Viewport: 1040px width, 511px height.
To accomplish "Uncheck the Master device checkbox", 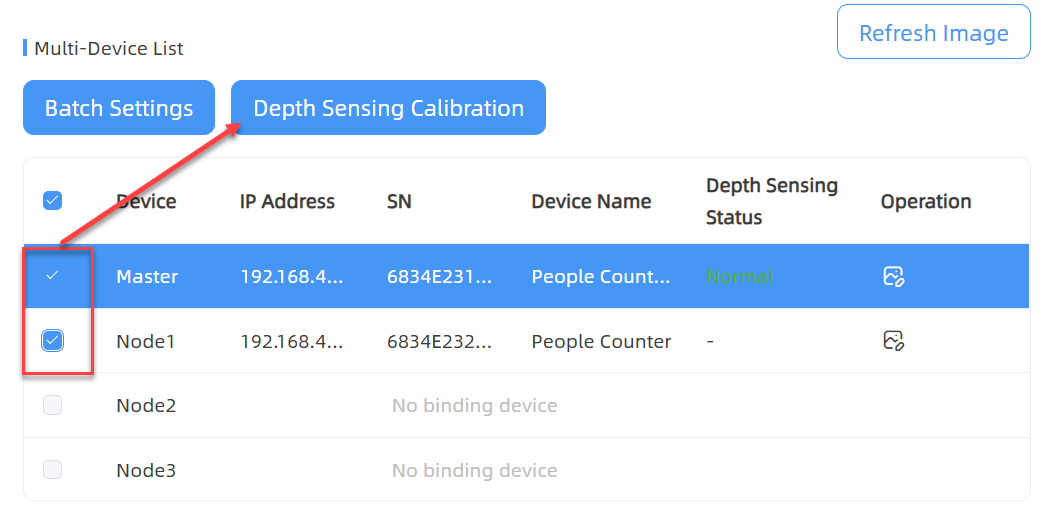I will pyautogui.click(x=52, y=275).
